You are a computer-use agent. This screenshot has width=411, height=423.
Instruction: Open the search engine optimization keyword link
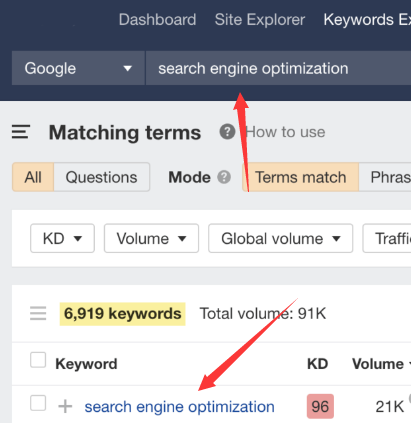179,407
